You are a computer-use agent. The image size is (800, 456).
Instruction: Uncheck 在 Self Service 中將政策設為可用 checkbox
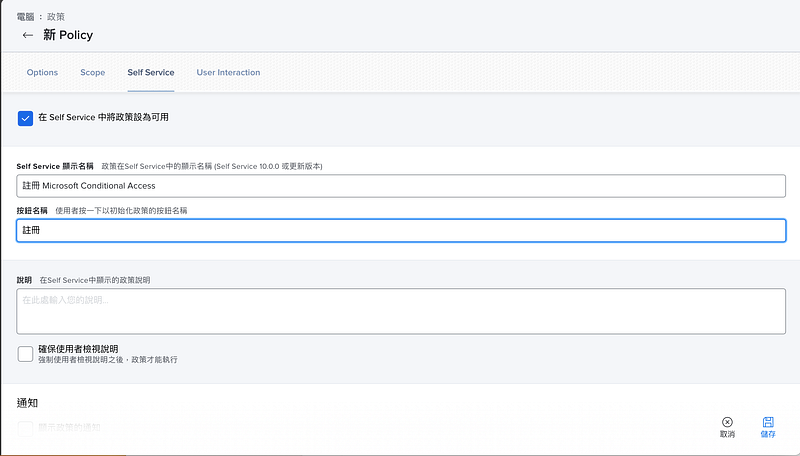pyautogui.click(x=26, y=118)
